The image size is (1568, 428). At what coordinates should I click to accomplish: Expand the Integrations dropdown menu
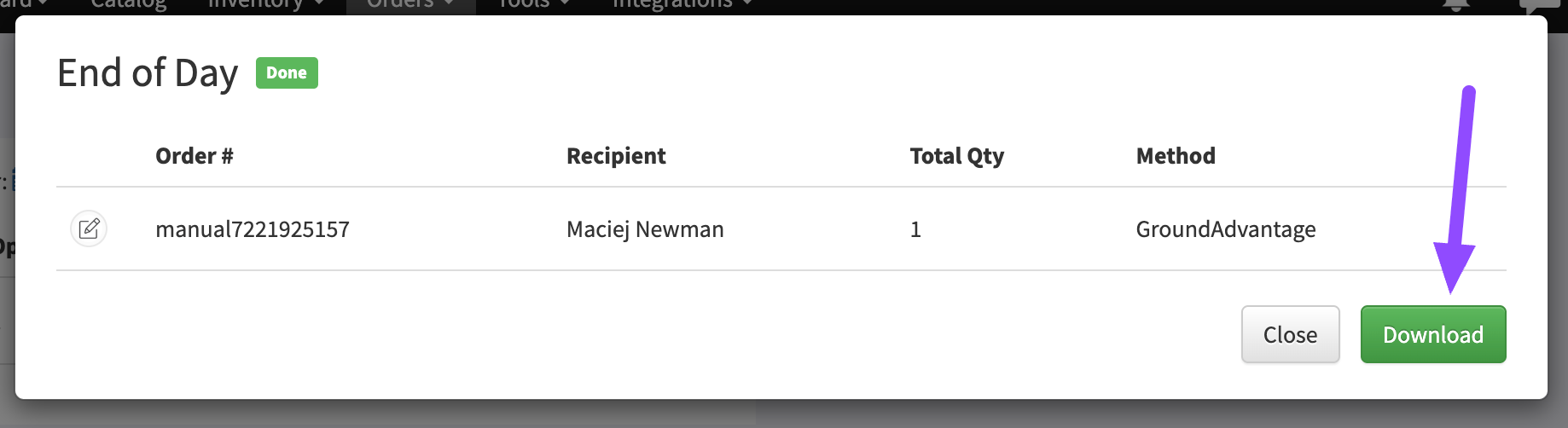pyautogui.click(x=682, y=4)
